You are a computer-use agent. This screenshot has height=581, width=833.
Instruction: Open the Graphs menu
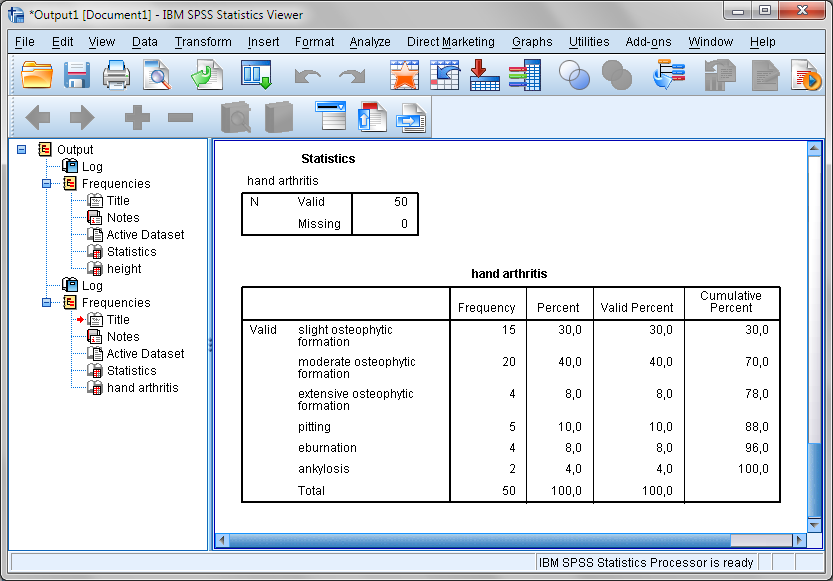(532, 42)
